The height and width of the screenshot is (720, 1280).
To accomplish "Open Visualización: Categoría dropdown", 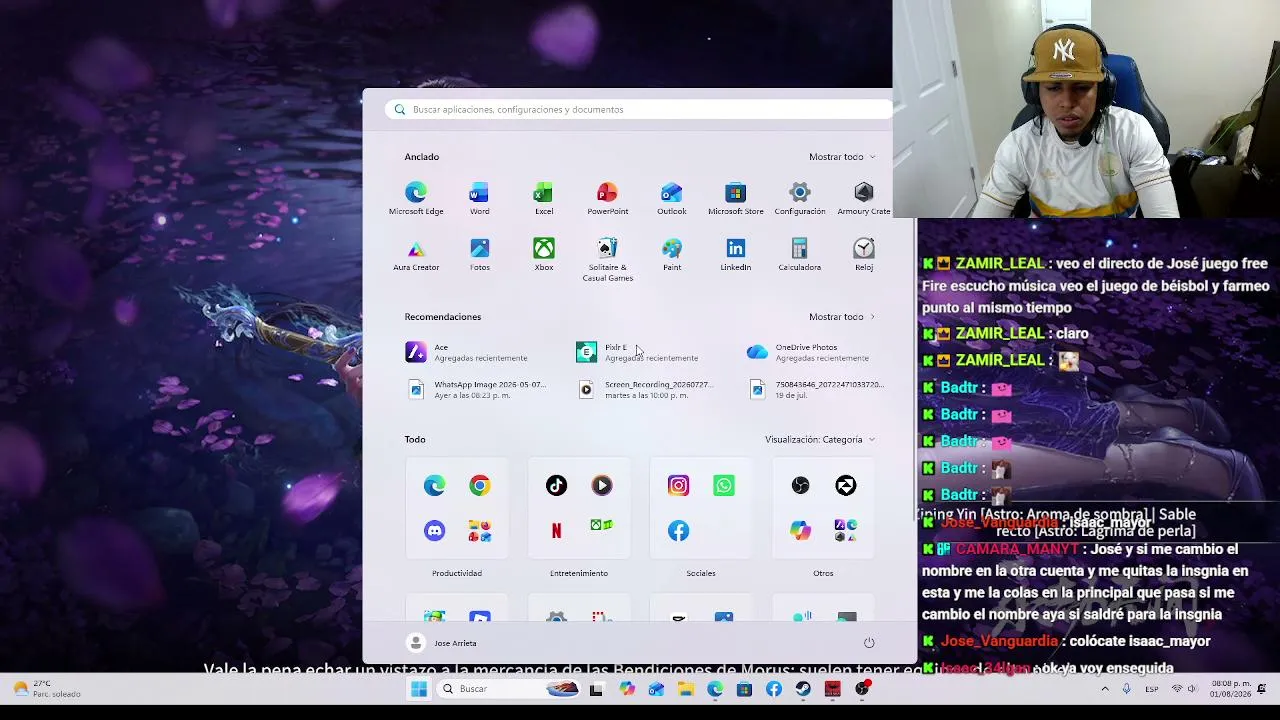I will (820, 440).
